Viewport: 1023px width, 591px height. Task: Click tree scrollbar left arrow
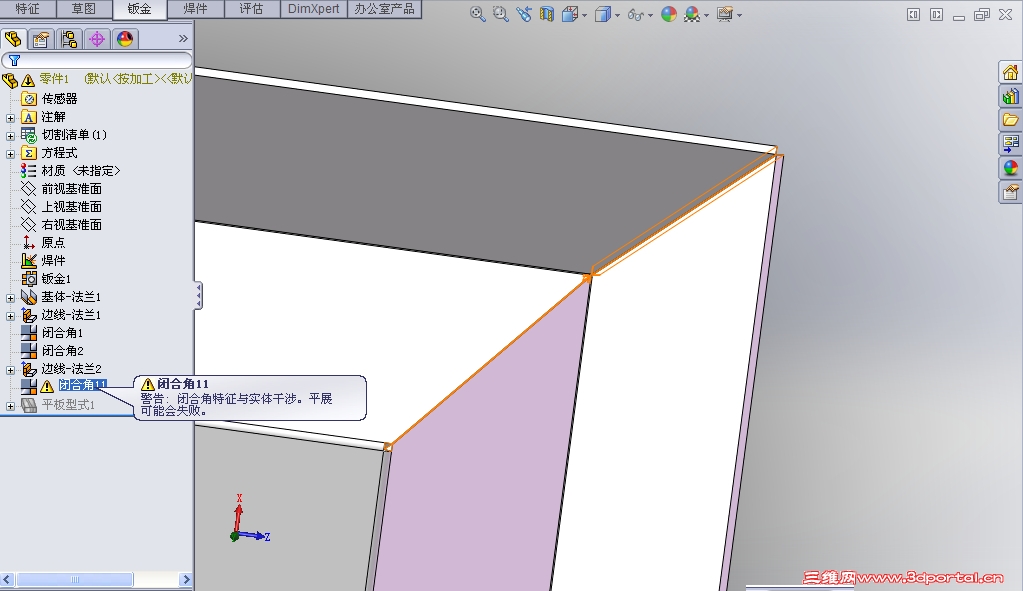click(x=7, y=579)
